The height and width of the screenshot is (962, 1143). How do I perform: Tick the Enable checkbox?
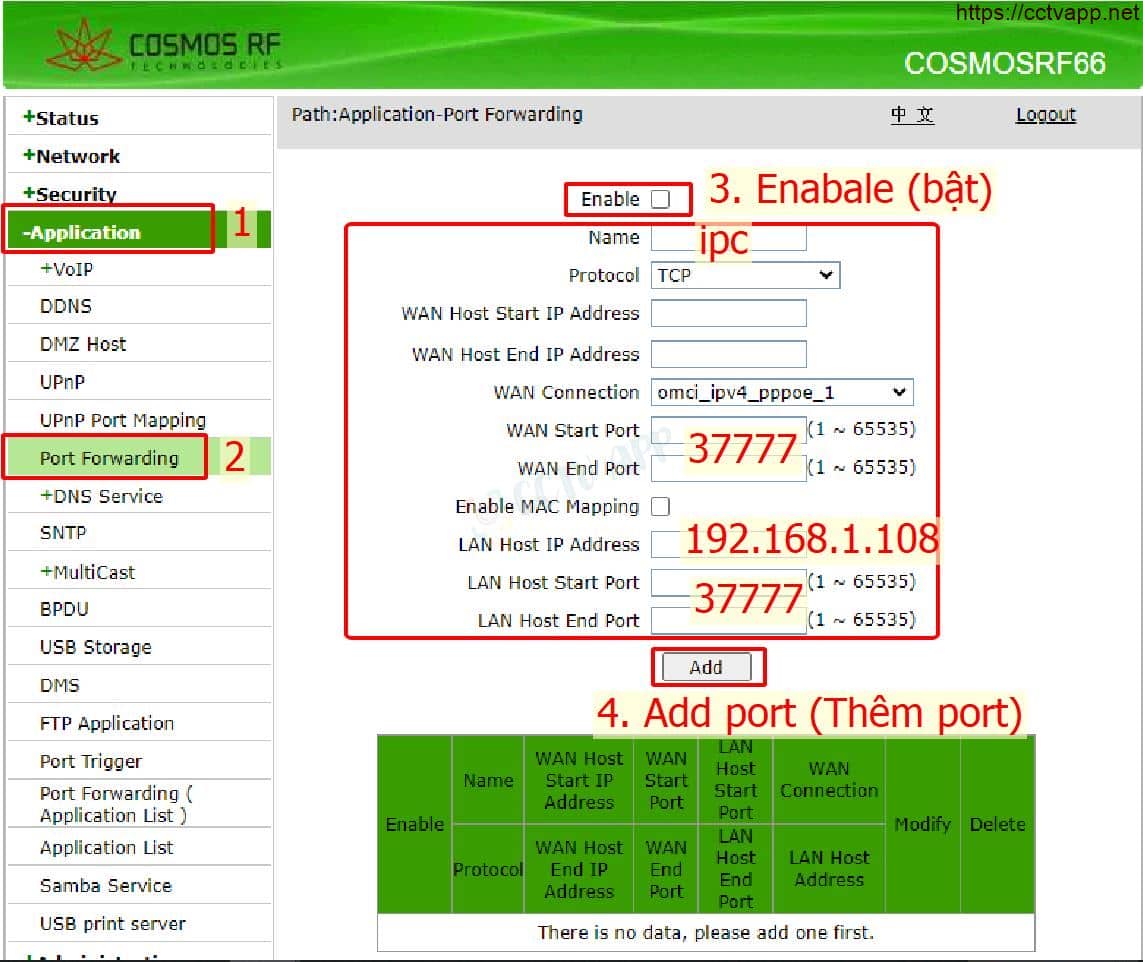click(x=660, y=199)
